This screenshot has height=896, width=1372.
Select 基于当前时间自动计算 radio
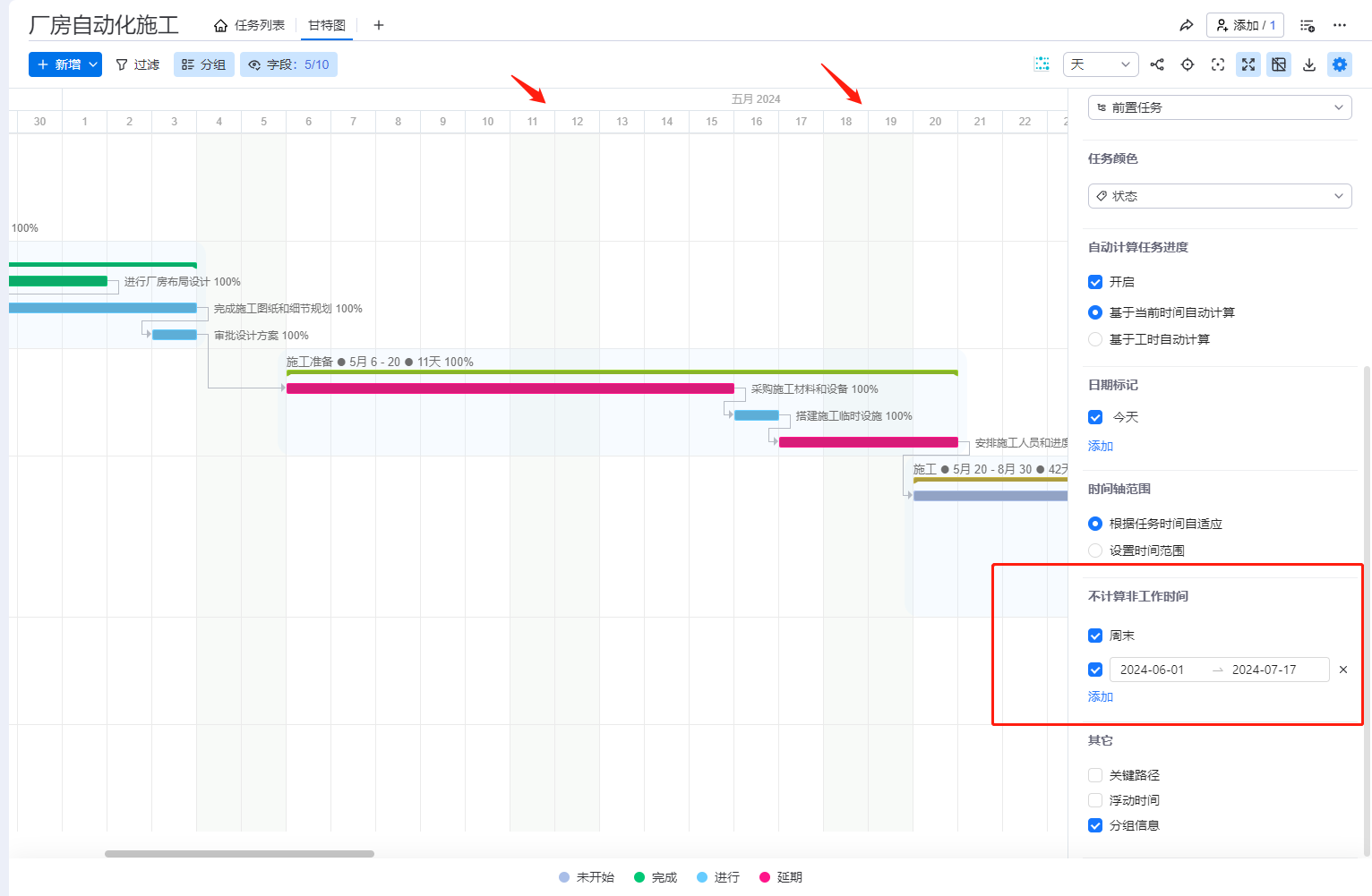[x=1095, y=312]
